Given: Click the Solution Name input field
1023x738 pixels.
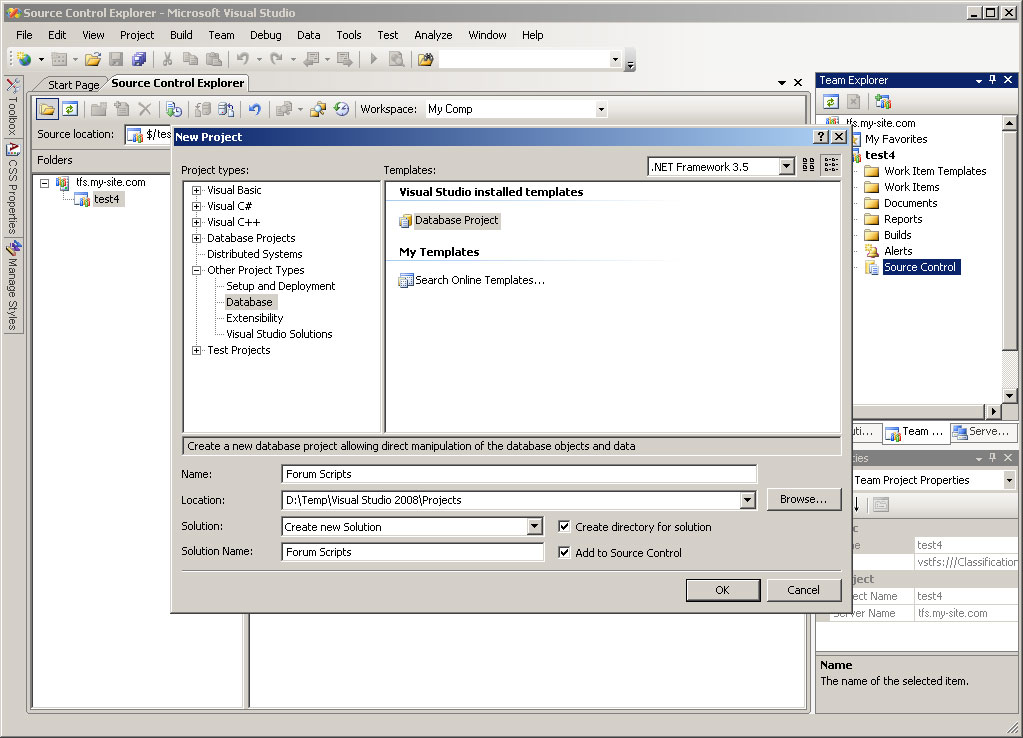Looking at the screenshot, I should tap(413, 552).
